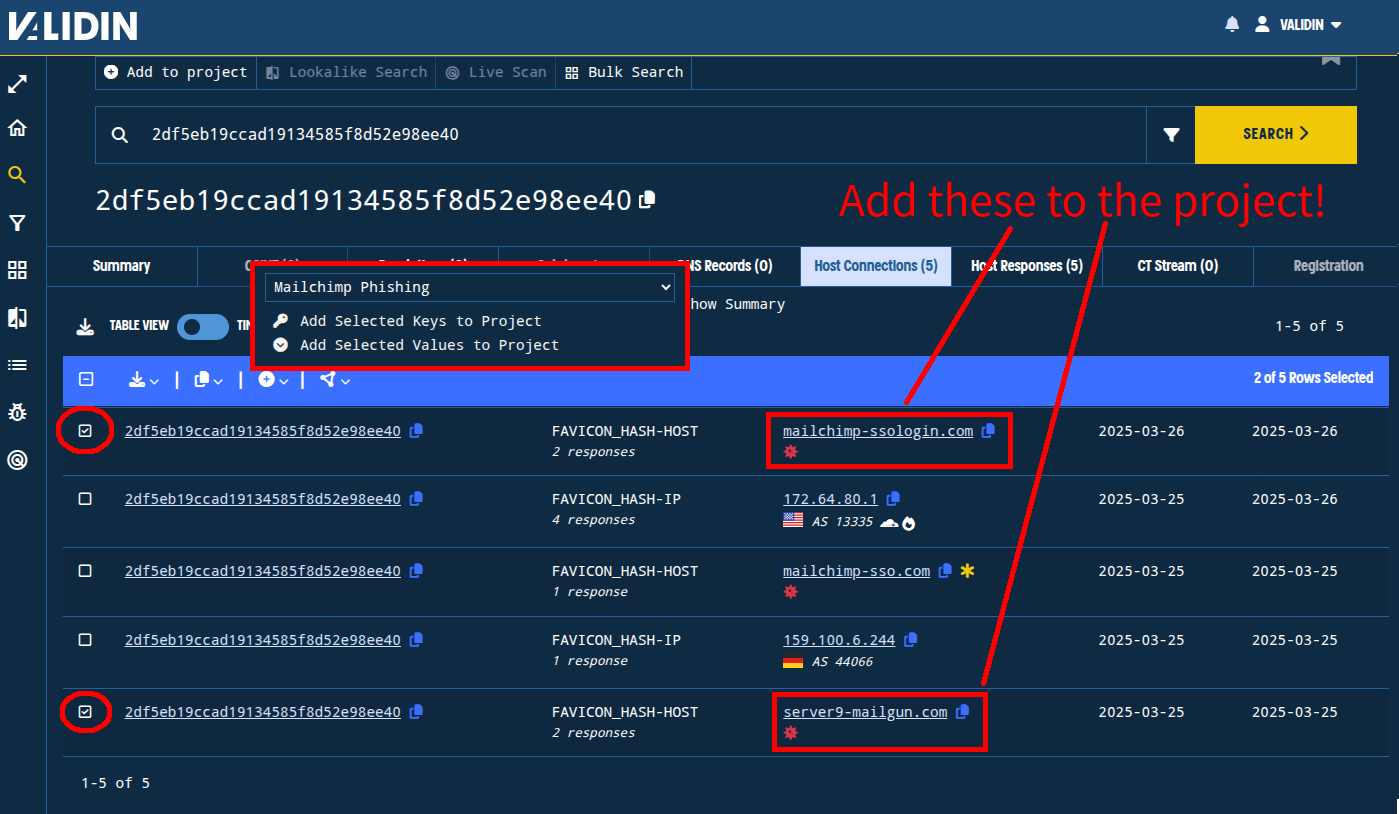Viewport: 1399px width, 814px height.
Task: Open the Registration tab
Action: 1328,266
